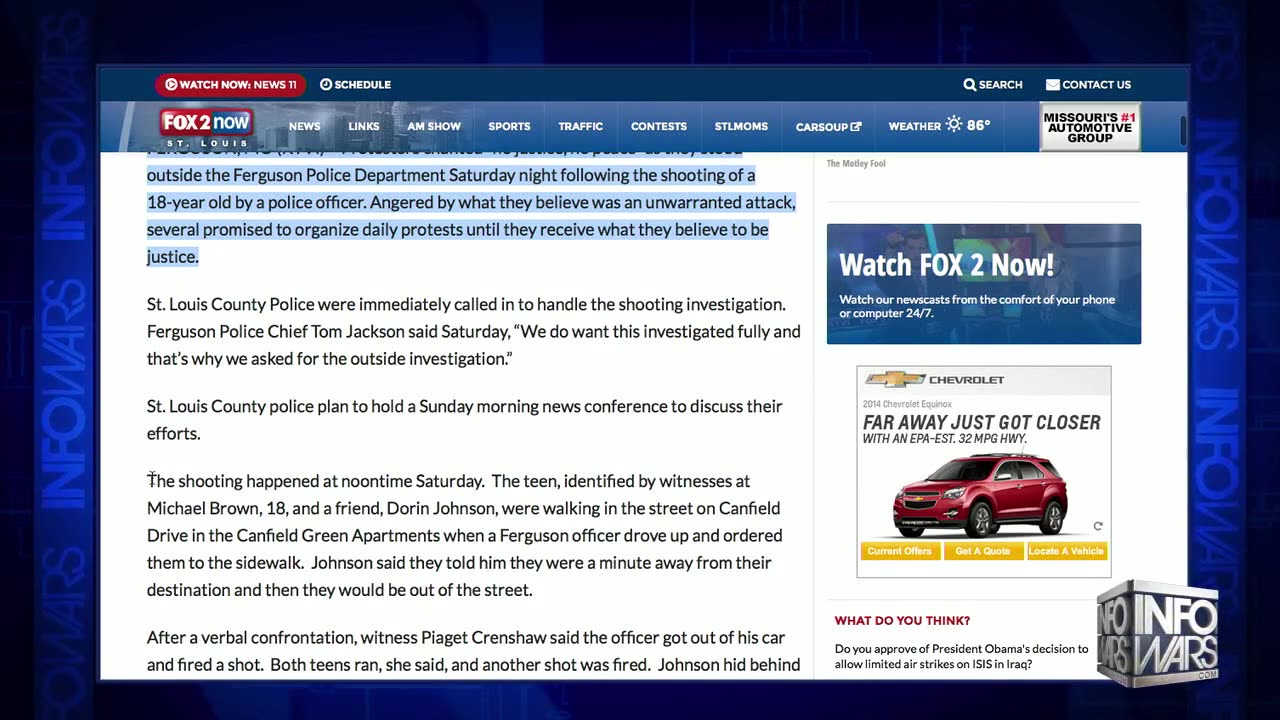Screen dimensions: 1280x720
Task: Click the What Do You Think? poll heading
Action: tap(902, 621)
